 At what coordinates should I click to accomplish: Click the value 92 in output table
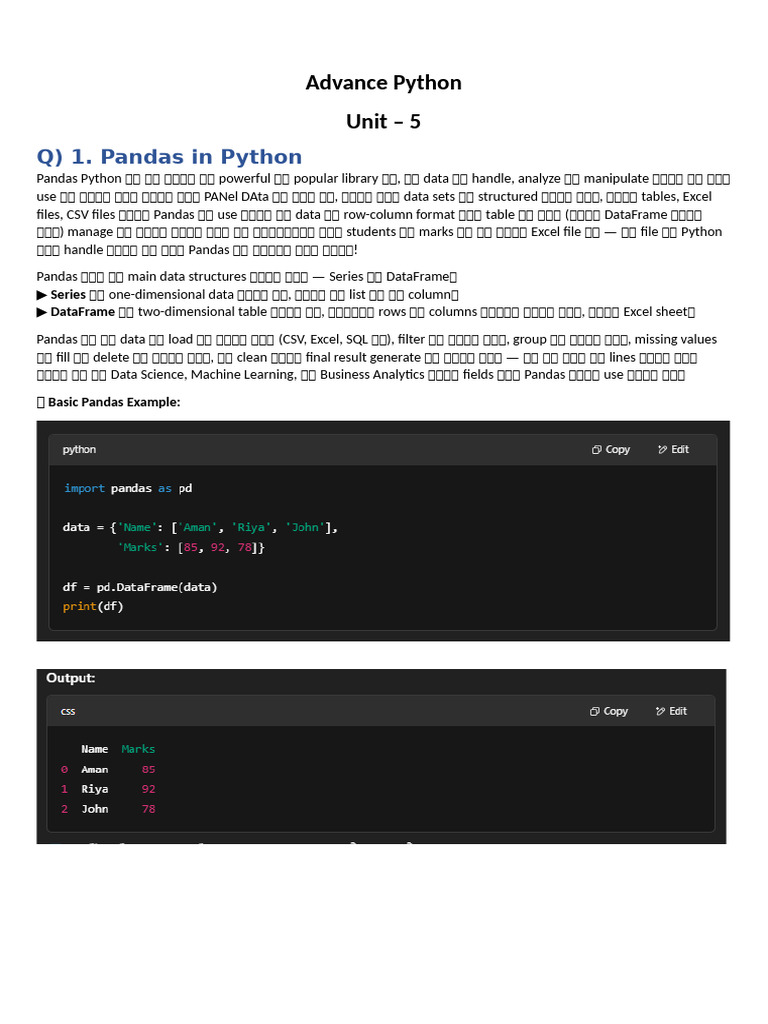click(x=148, y=789)
